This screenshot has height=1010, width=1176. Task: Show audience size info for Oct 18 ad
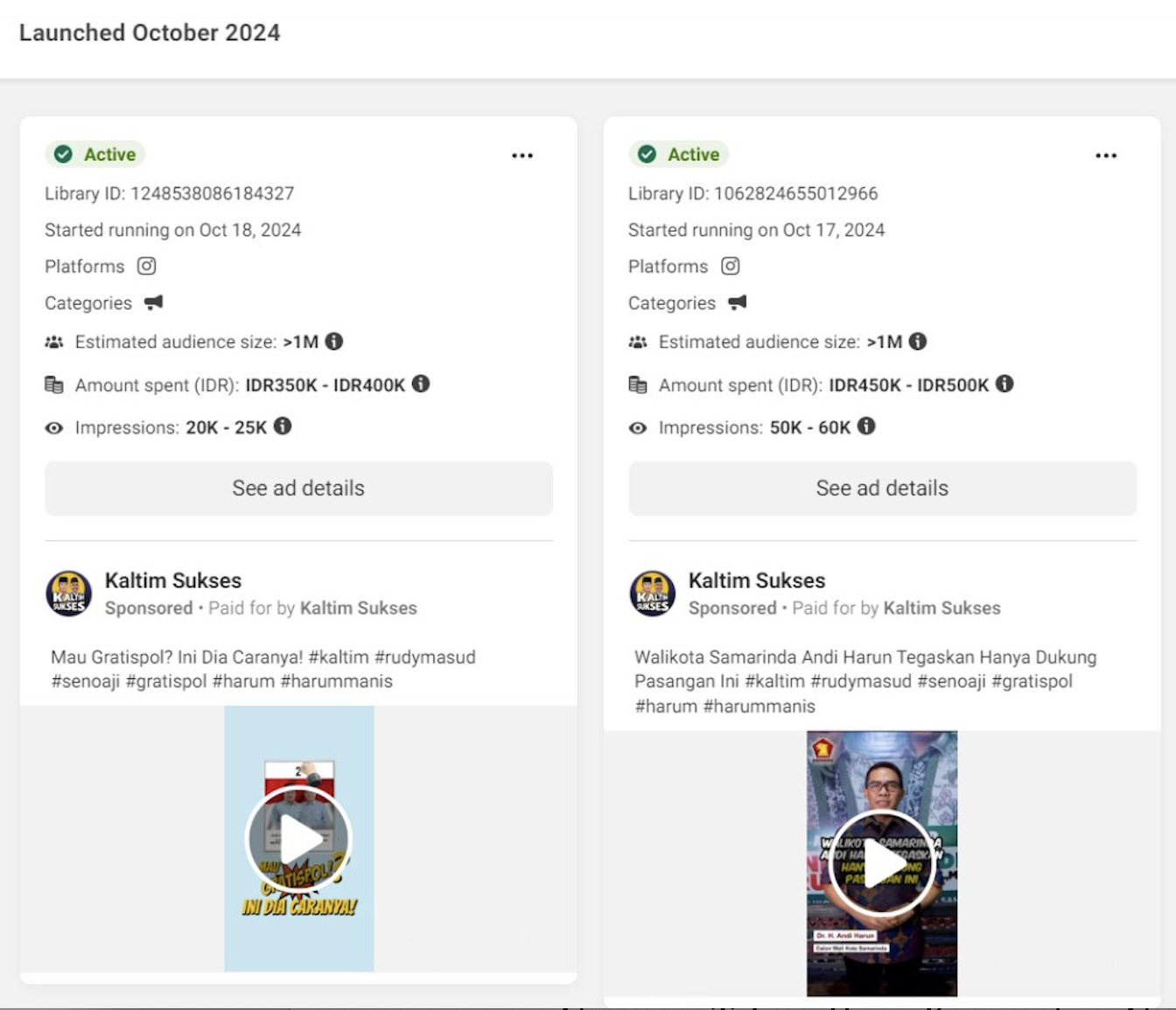point(334,341)
